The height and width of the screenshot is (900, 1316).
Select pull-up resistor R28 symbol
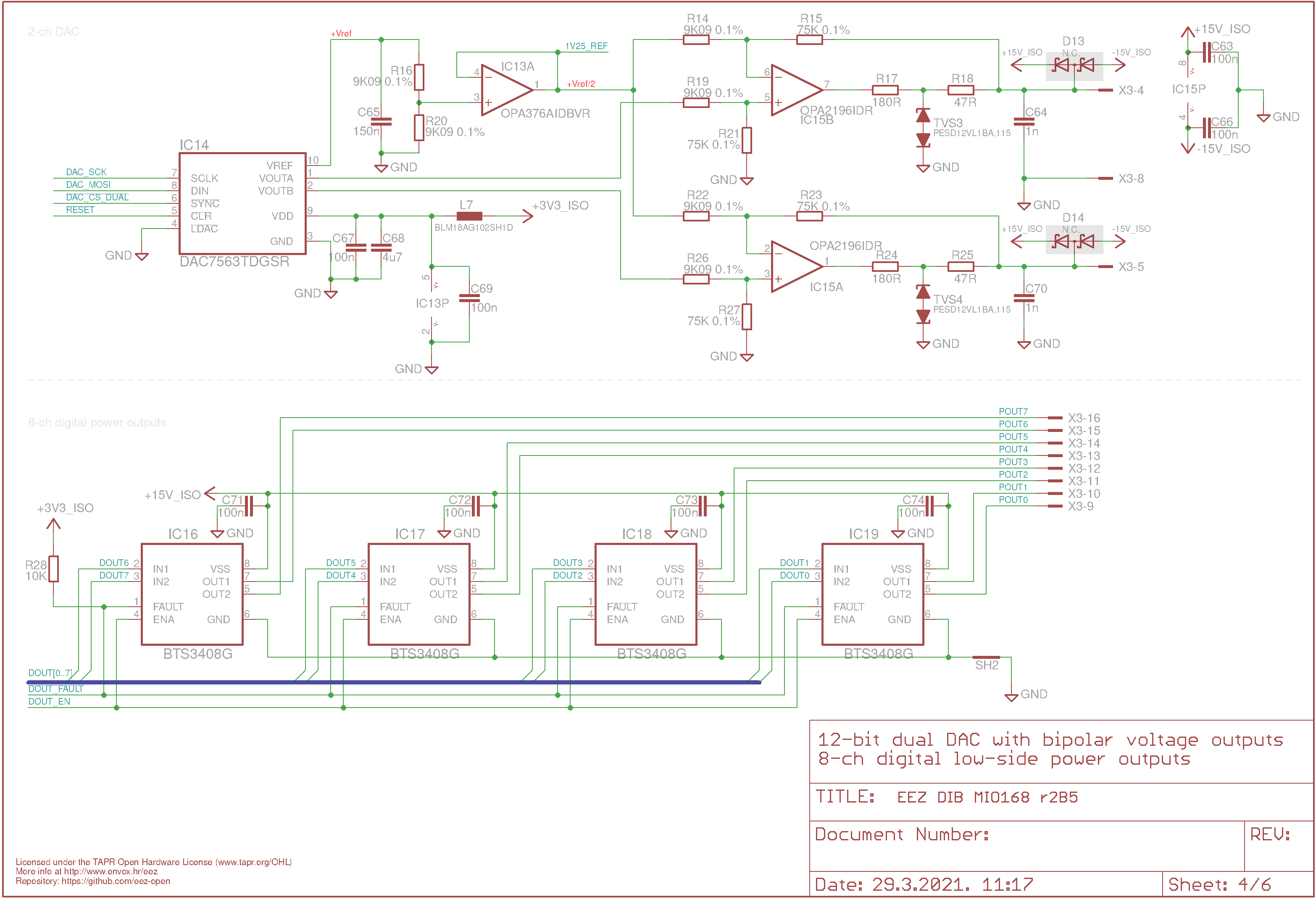[x=53, y=568]
